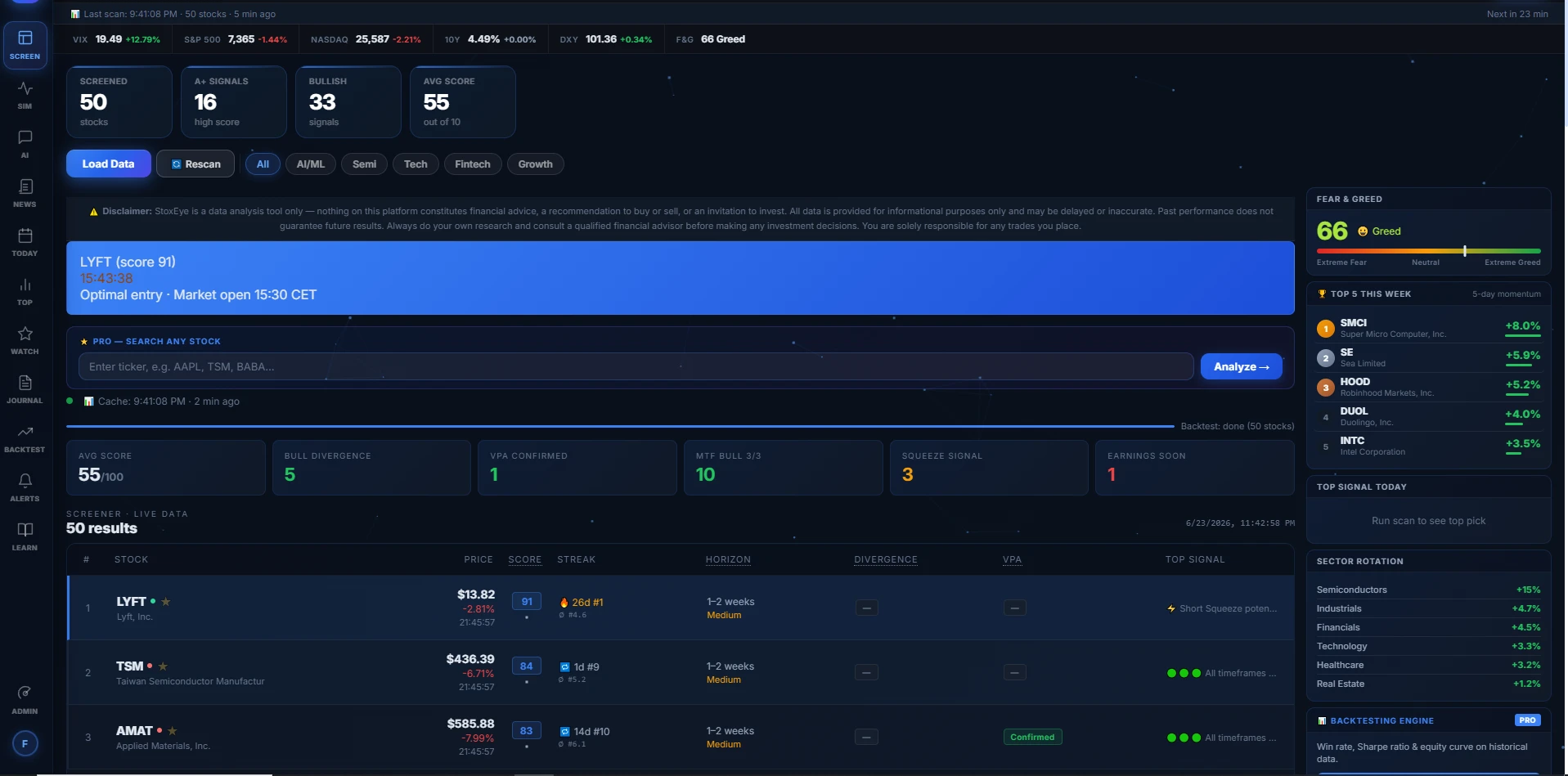Select the Fintech filter chip
The height and width of the screenshot is (776, 1568).
[473, 164]
